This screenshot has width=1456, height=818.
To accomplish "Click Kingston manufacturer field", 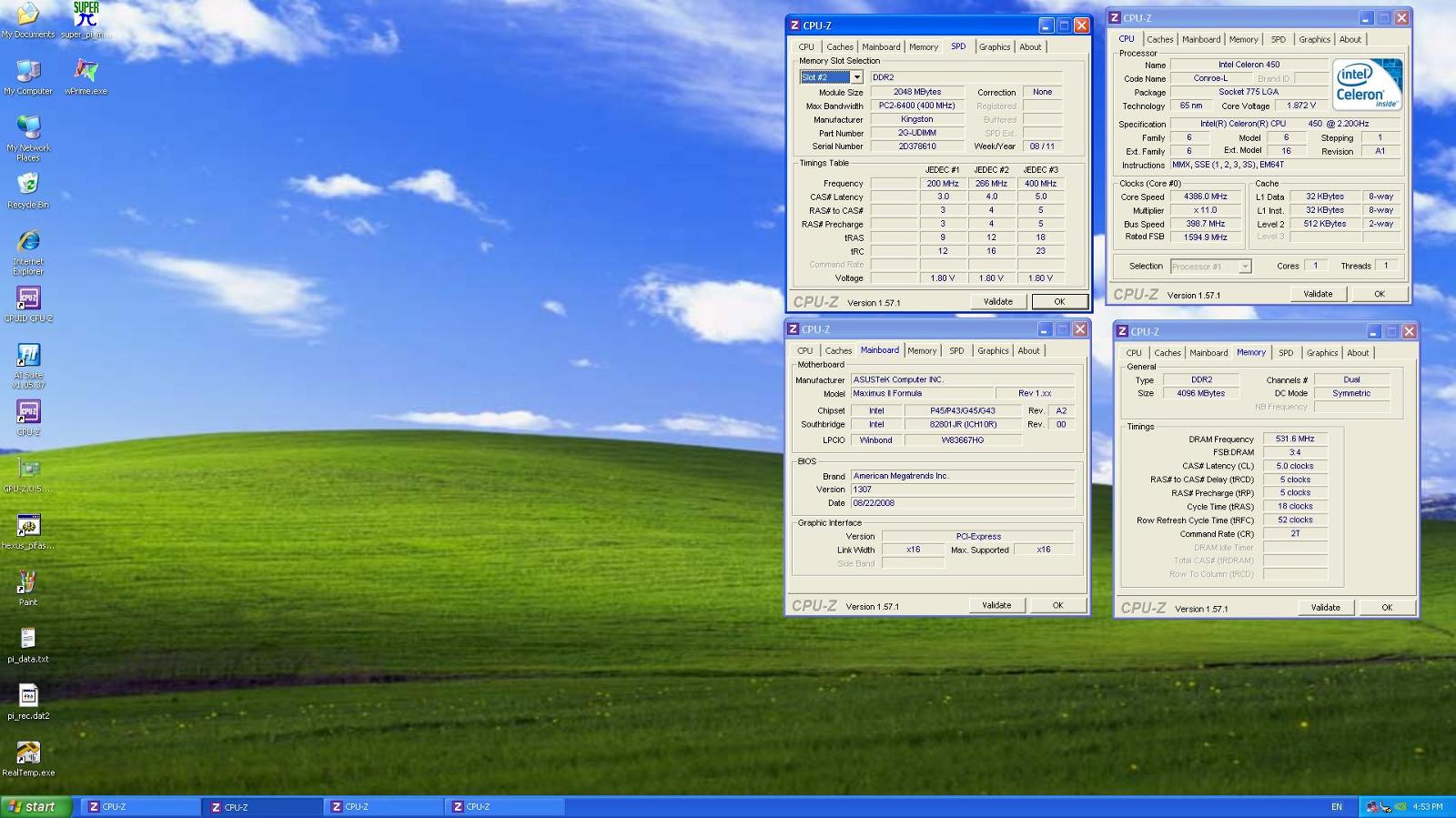I will click(x=916, y=119).
